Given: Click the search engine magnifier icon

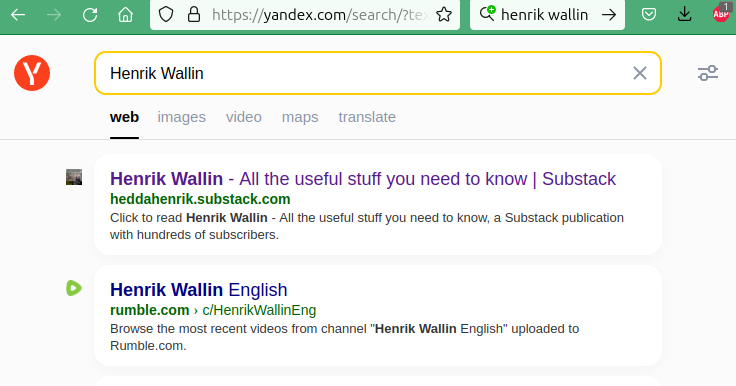Looking at the screenshot, I should click(x=487, y=14).
